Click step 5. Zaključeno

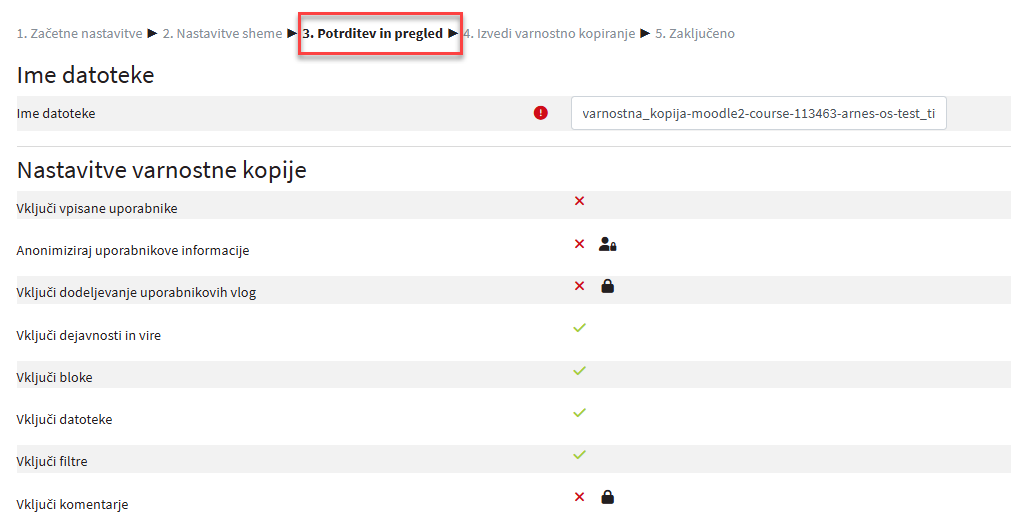coord(695,34)
